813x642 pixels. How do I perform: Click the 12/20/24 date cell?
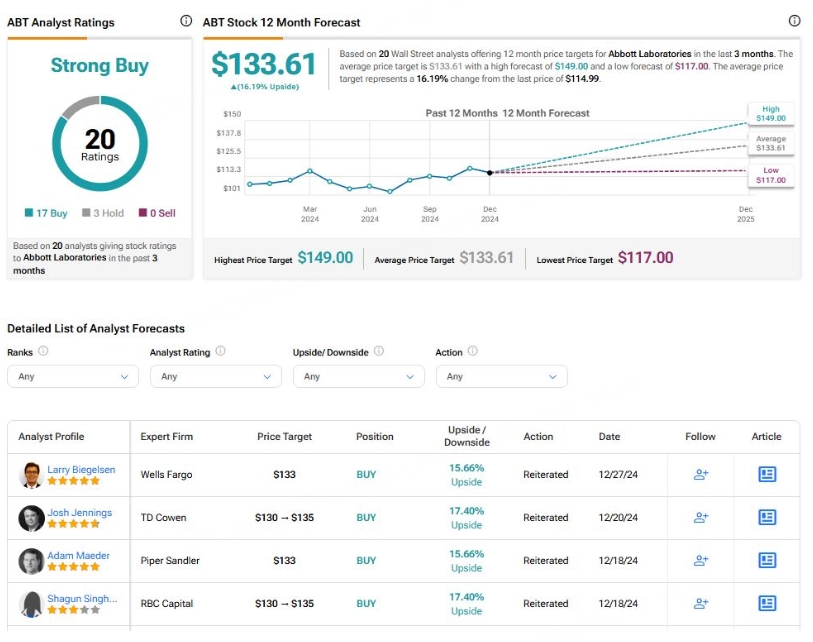coord(618,518)
